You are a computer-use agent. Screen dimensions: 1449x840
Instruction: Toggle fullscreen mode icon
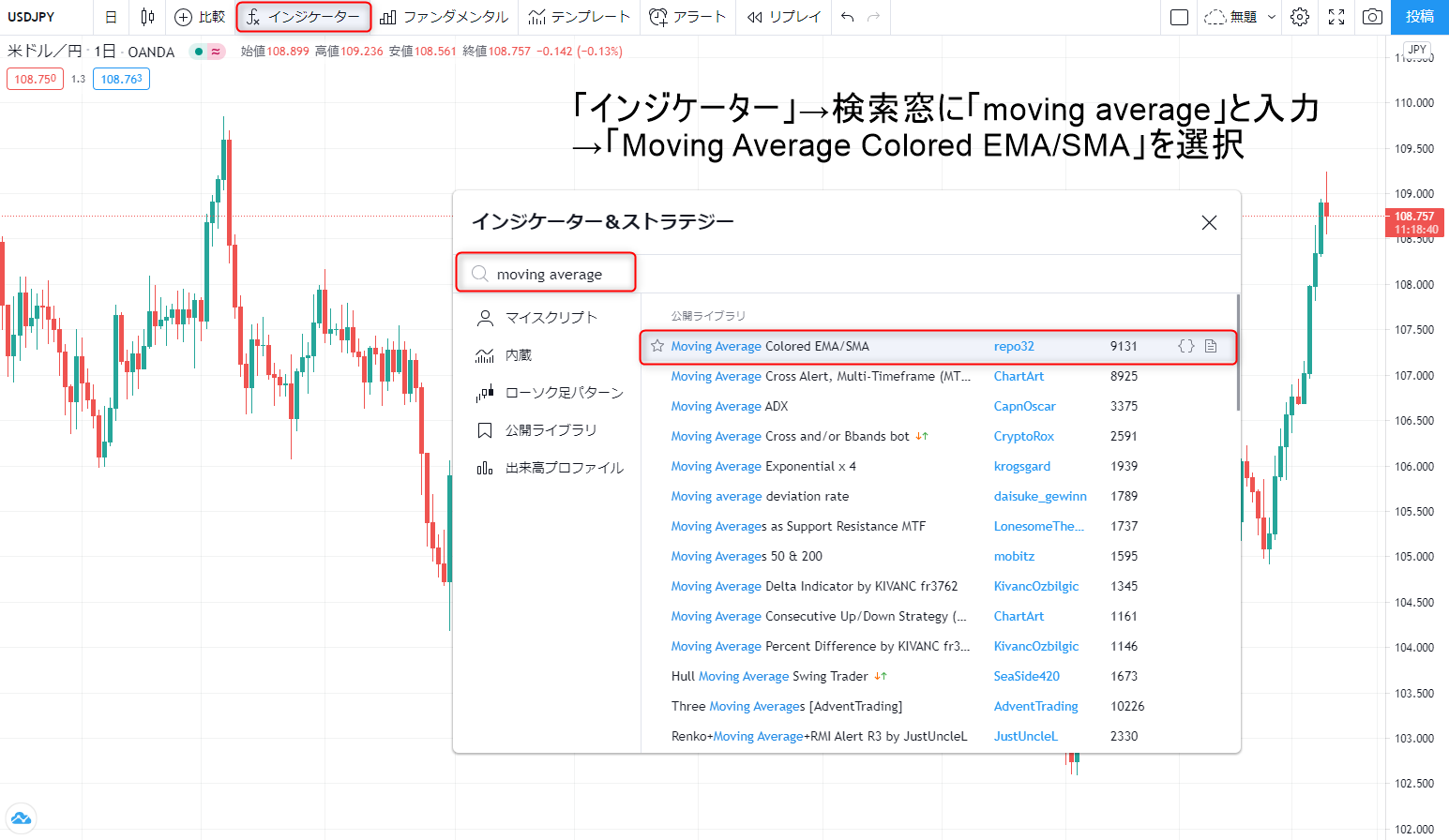click(x=1336, y=17)
